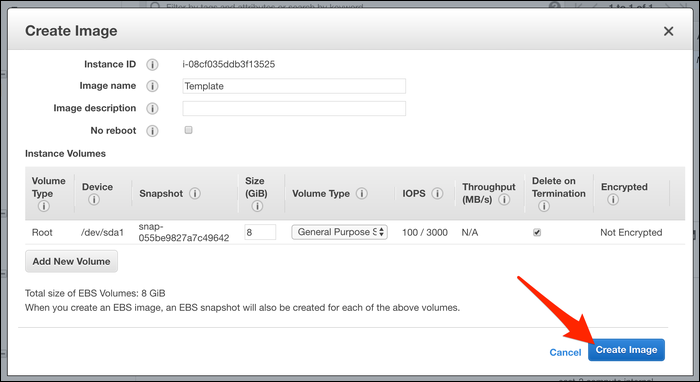Click the Not Encrypted cell
The height and width of the screenshot is (382, 700).
coord(631,233)
